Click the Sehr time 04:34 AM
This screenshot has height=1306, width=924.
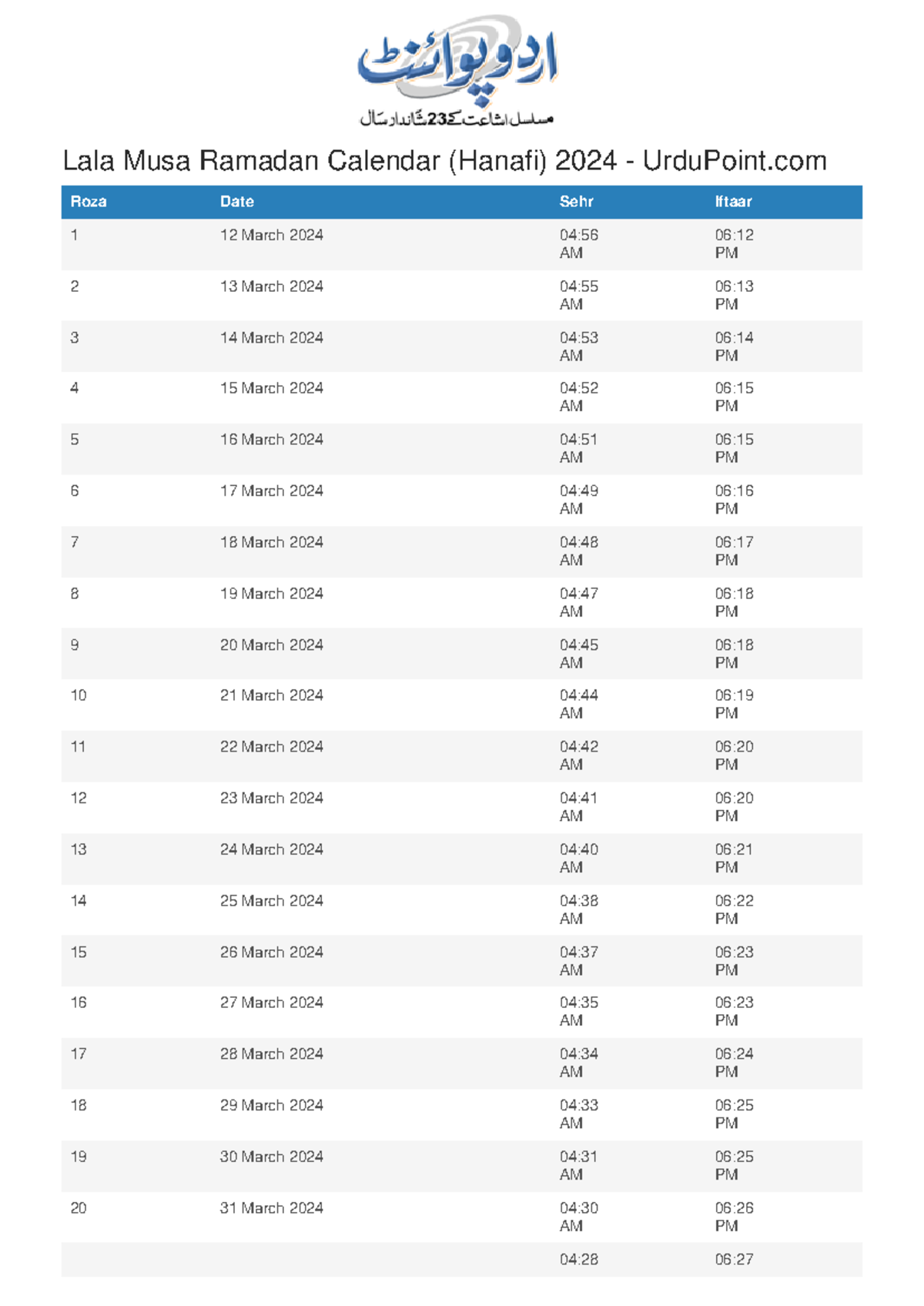[578, 1063]
